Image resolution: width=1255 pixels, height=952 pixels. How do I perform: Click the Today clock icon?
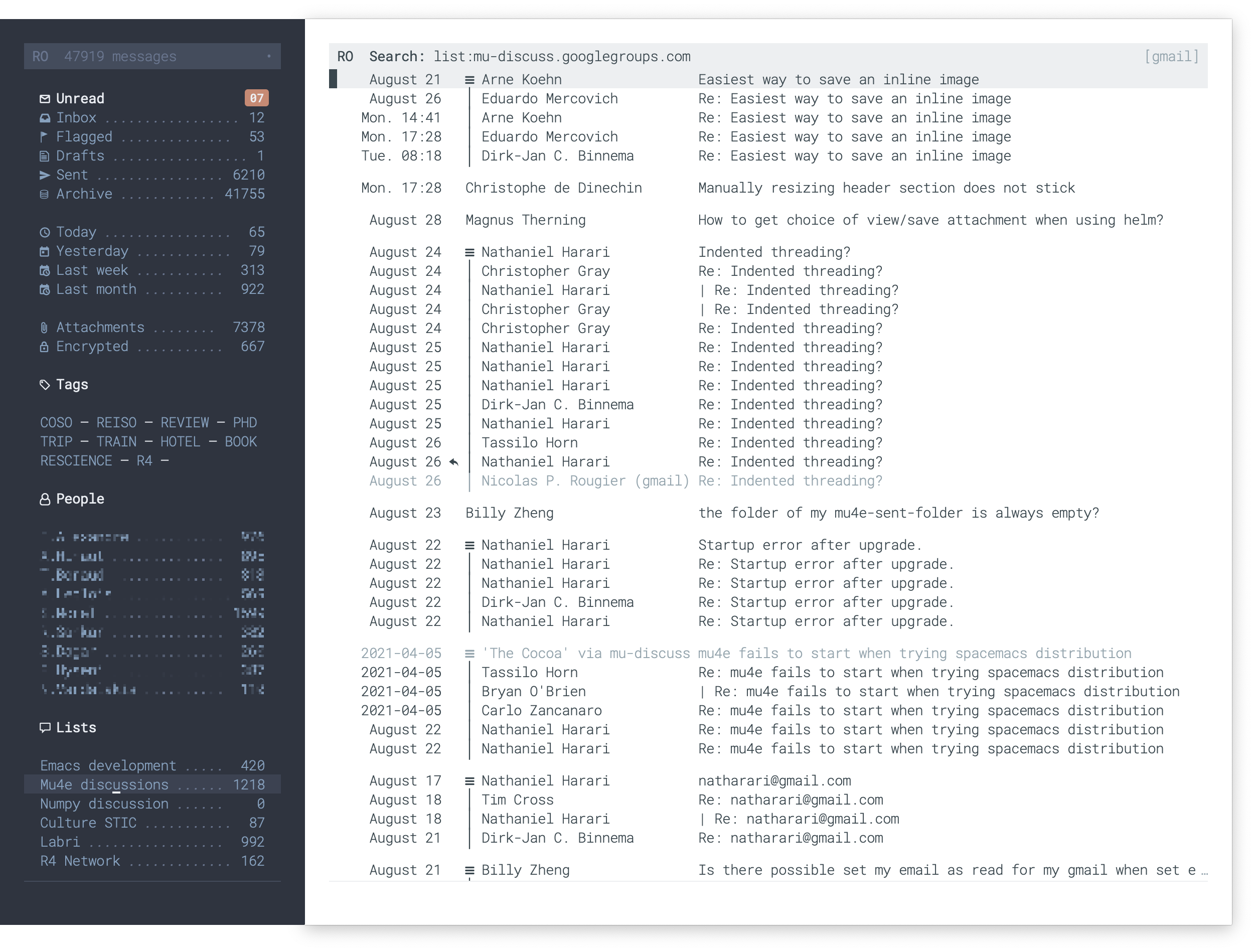(x=45, y=232)
